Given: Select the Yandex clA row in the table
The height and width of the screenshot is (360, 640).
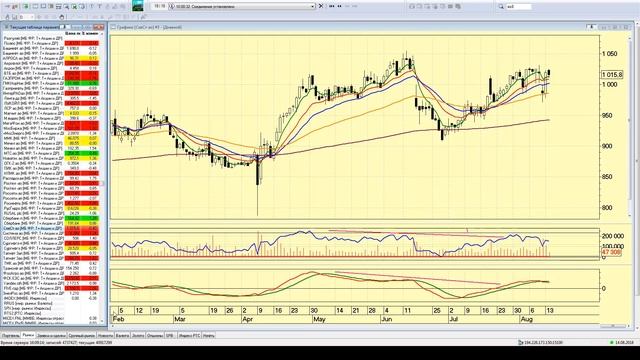Looking at the screenshot, I should coord(51,283).
